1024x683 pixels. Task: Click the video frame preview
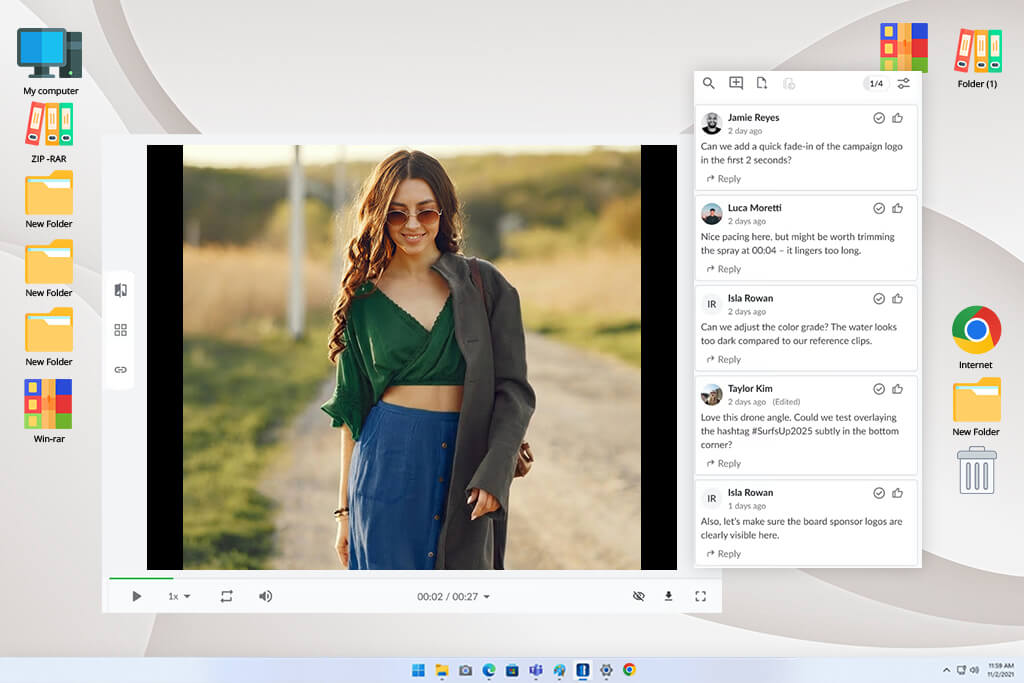click(411, 357)
